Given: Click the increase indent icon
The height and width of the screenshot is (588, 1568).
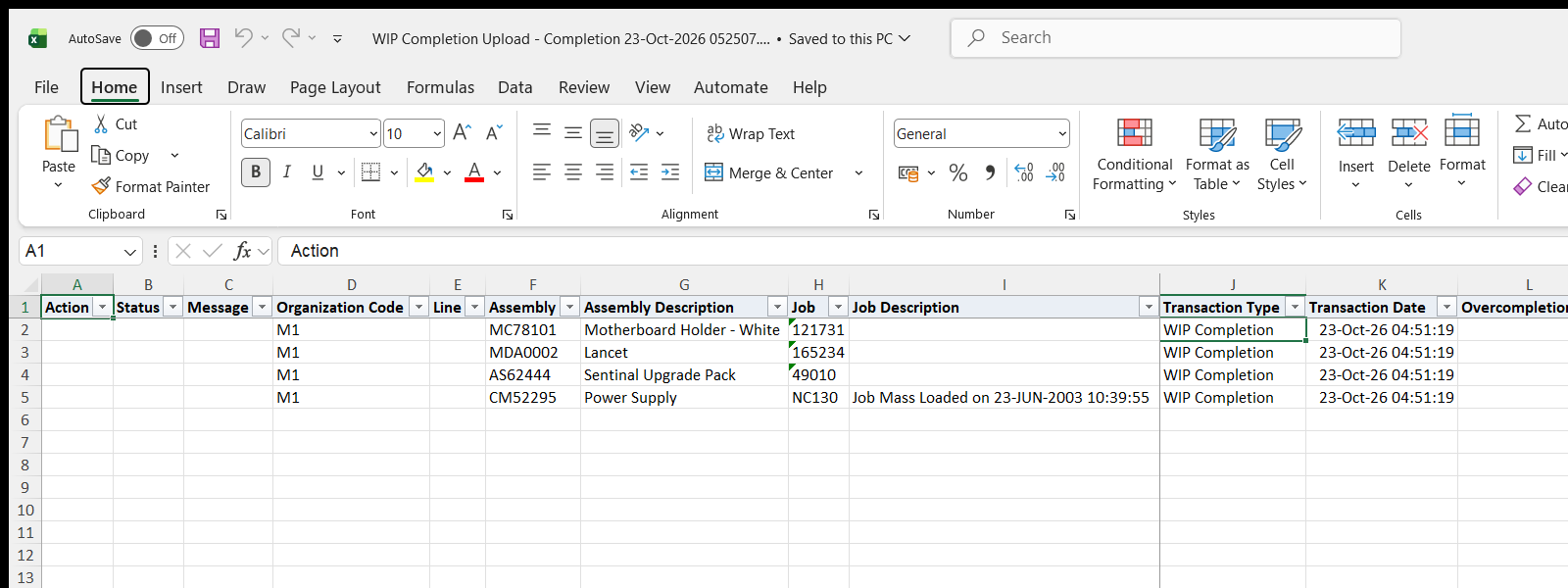Looking at the screenshot, I should pos(670,172).
